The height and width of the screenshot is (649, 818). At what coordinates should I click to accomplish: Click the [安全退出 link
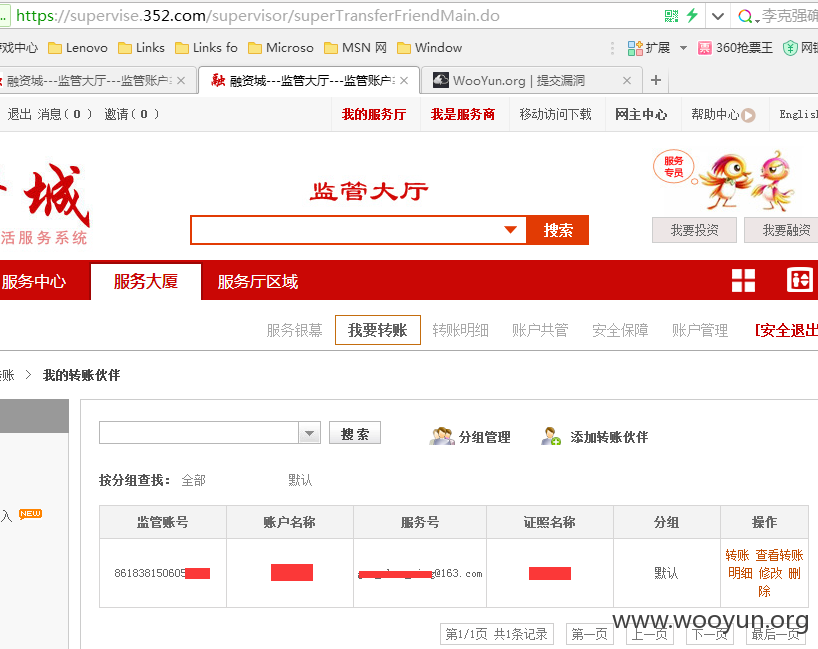click(786, 330)
